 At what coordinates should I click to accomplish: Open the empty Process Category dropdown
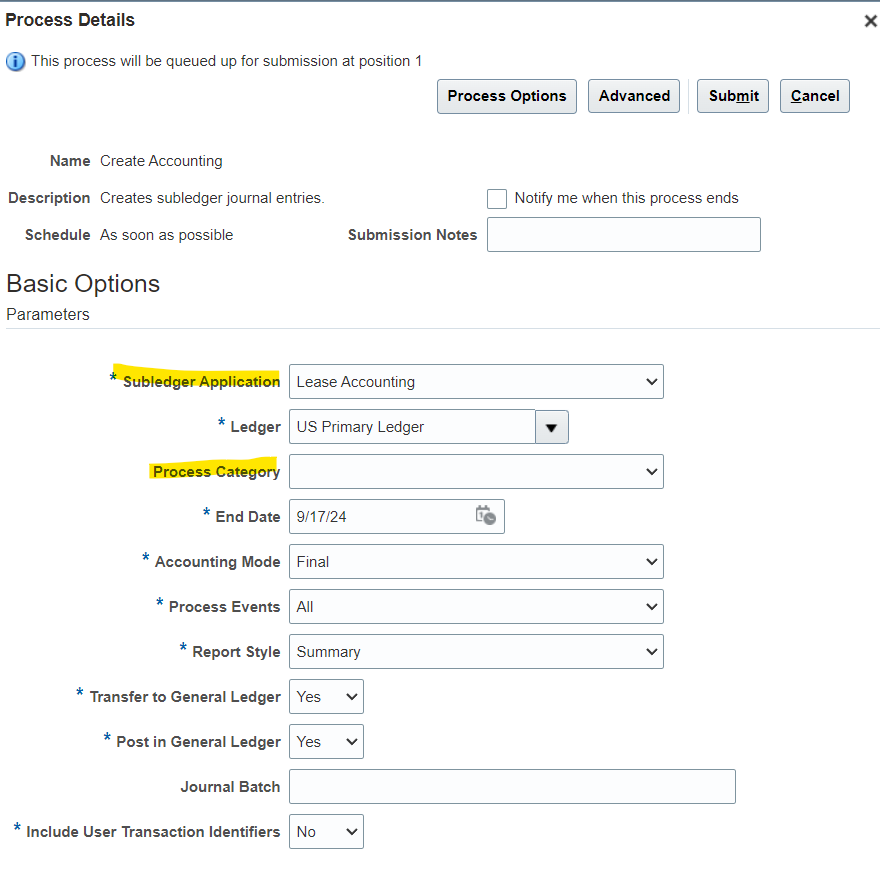coord(475,471)
